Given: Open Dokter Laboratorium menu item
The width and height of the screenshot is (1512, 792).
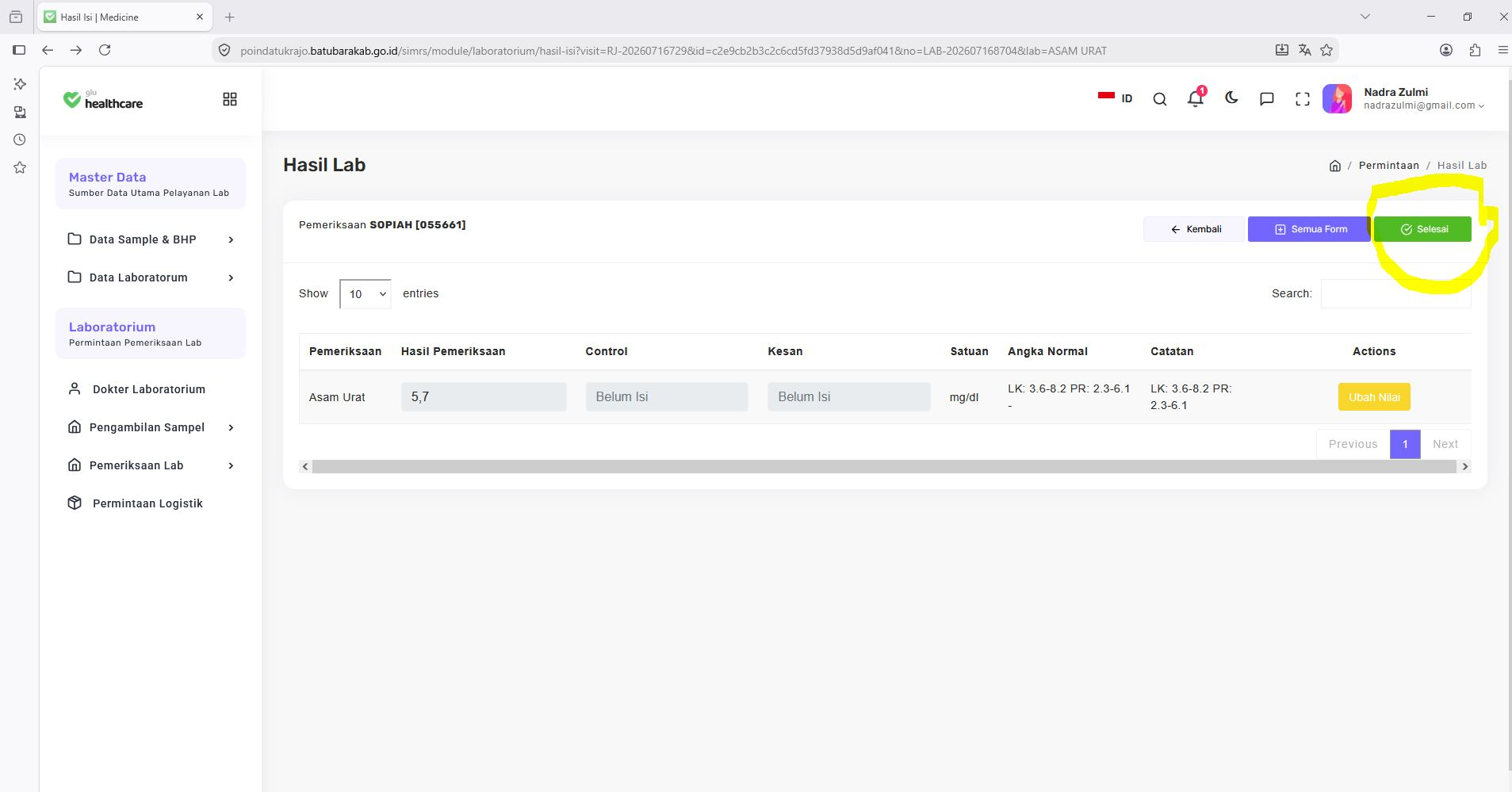Looking at the screenshot, I should pyautogui.click(x=149, y=389).
